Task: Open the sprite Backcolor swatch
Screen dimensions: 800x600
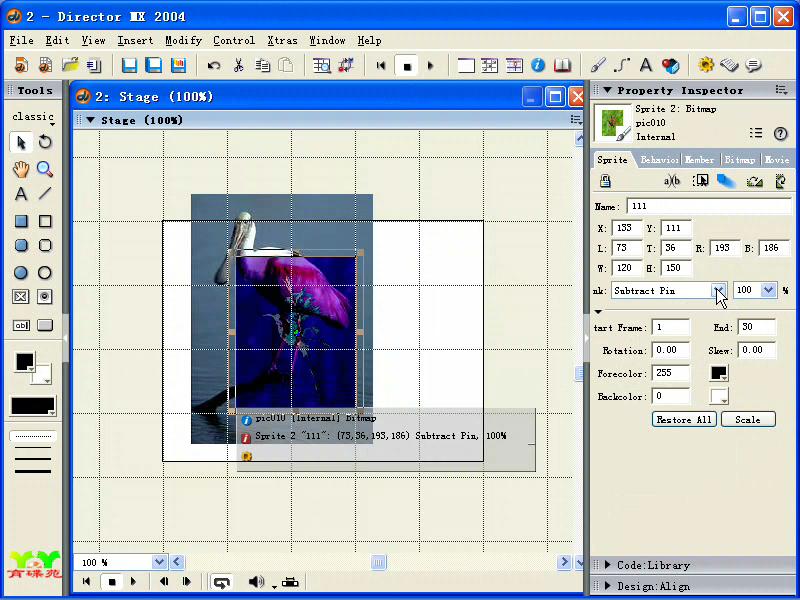Action: point(719,396)
